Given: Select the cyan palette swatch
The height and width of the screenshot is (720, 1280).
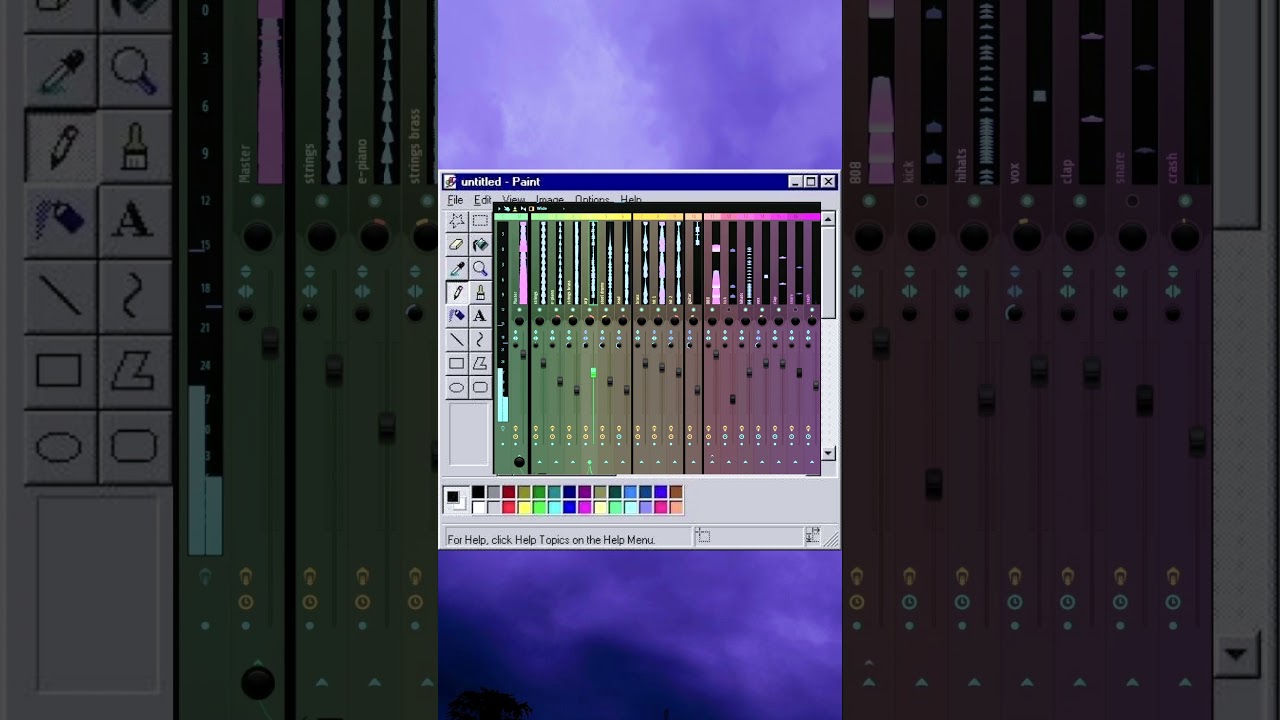Looking at the screenshot, I should click(x=554, y=507).
